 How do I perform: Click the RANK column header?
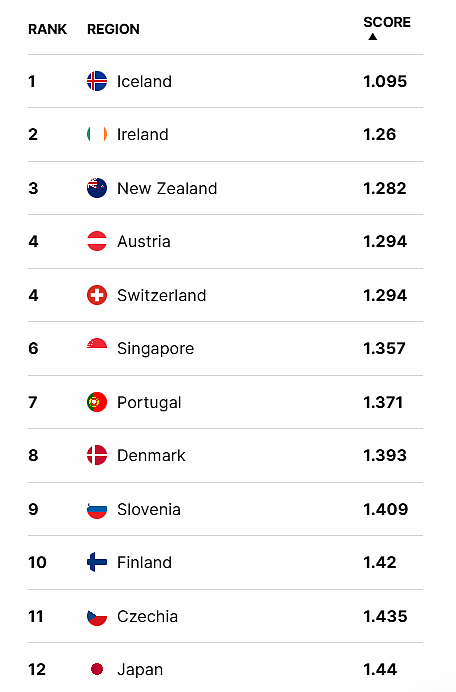tap(47, 29)
